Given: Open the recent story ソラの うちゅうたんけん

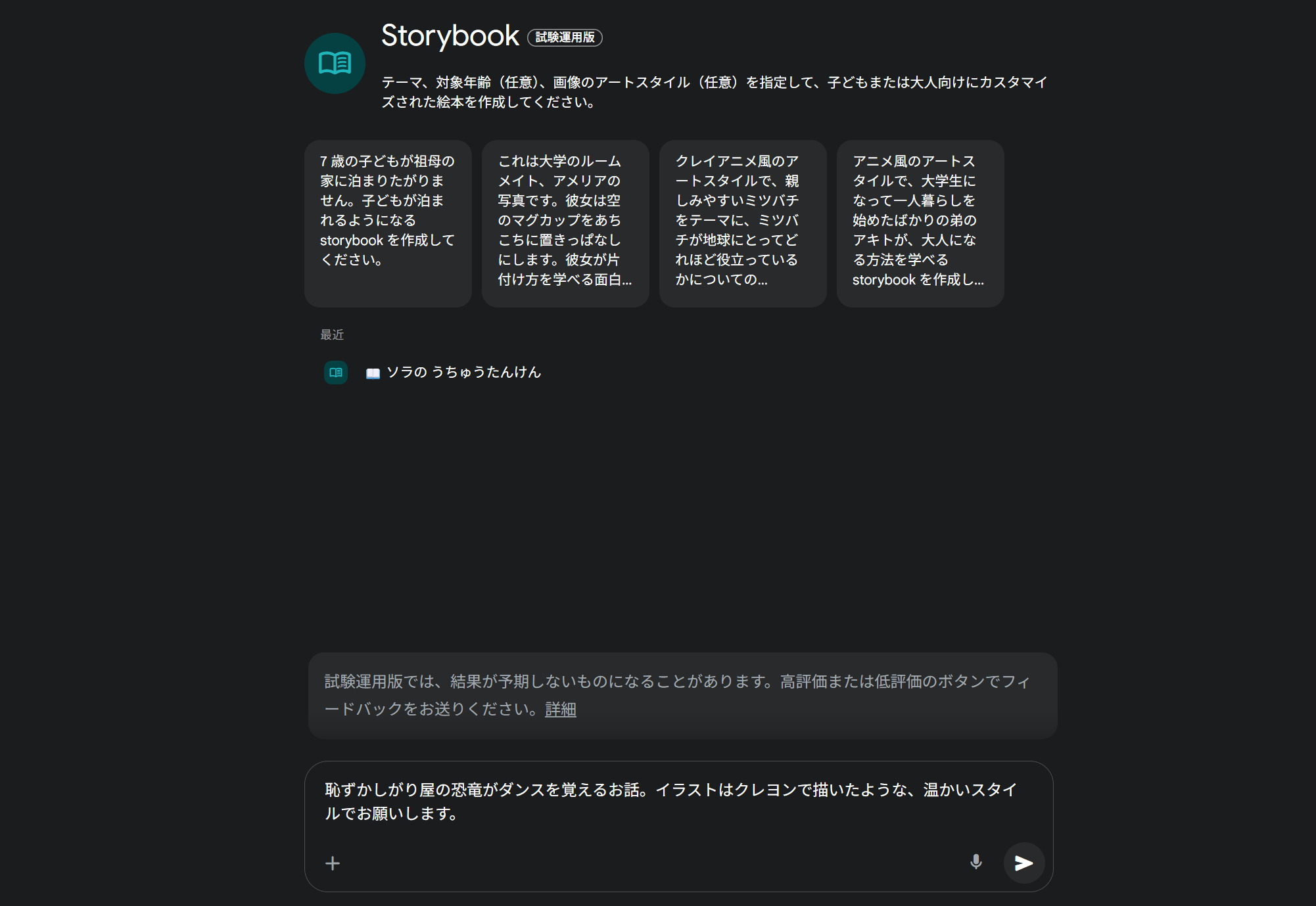Looking at the screenshot, I should coord(463,373).
